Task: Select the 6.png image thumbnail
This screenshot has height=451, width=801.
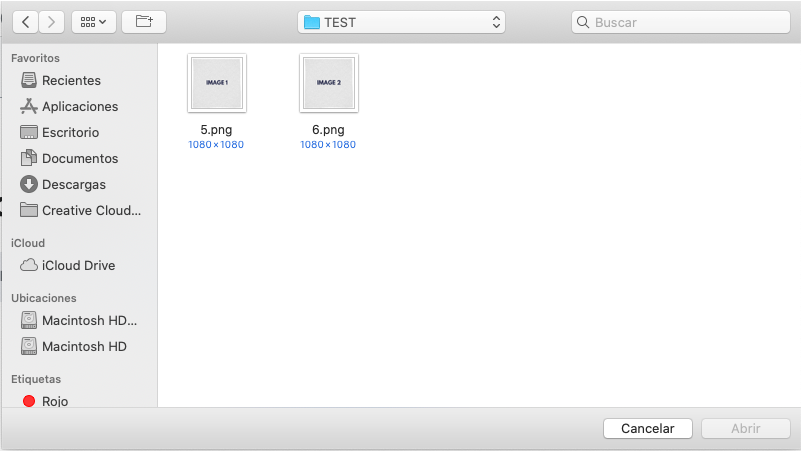Action: 328,83
